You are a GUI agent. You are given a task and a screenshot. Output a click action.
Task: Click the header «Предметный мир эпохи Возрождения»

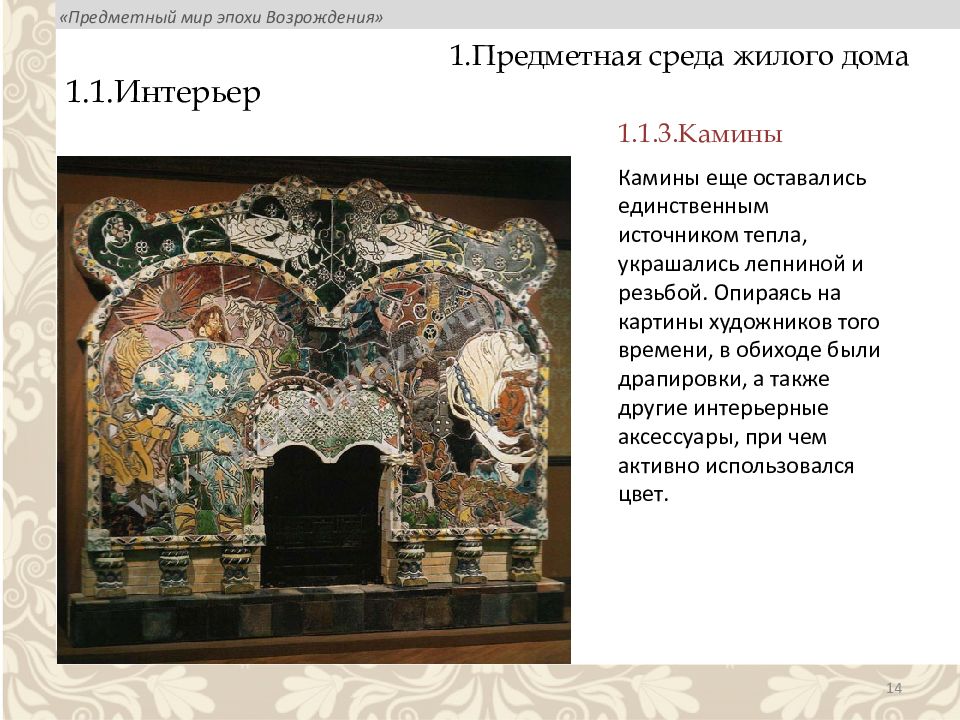221,17
